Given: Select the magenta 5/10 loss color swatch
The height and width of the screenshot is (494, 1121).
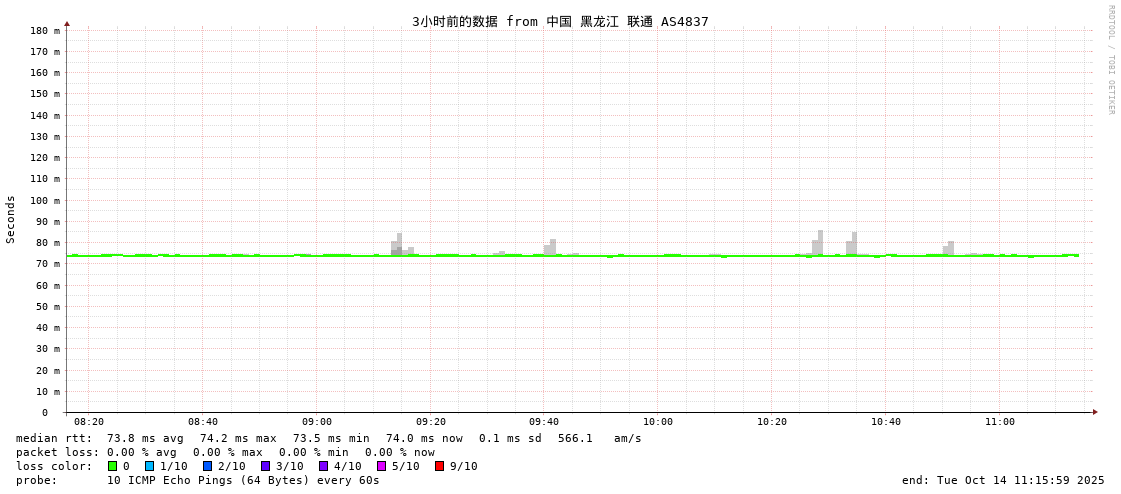Looking at the screenshot, I should pyautogui.click(x=381, y=466).
